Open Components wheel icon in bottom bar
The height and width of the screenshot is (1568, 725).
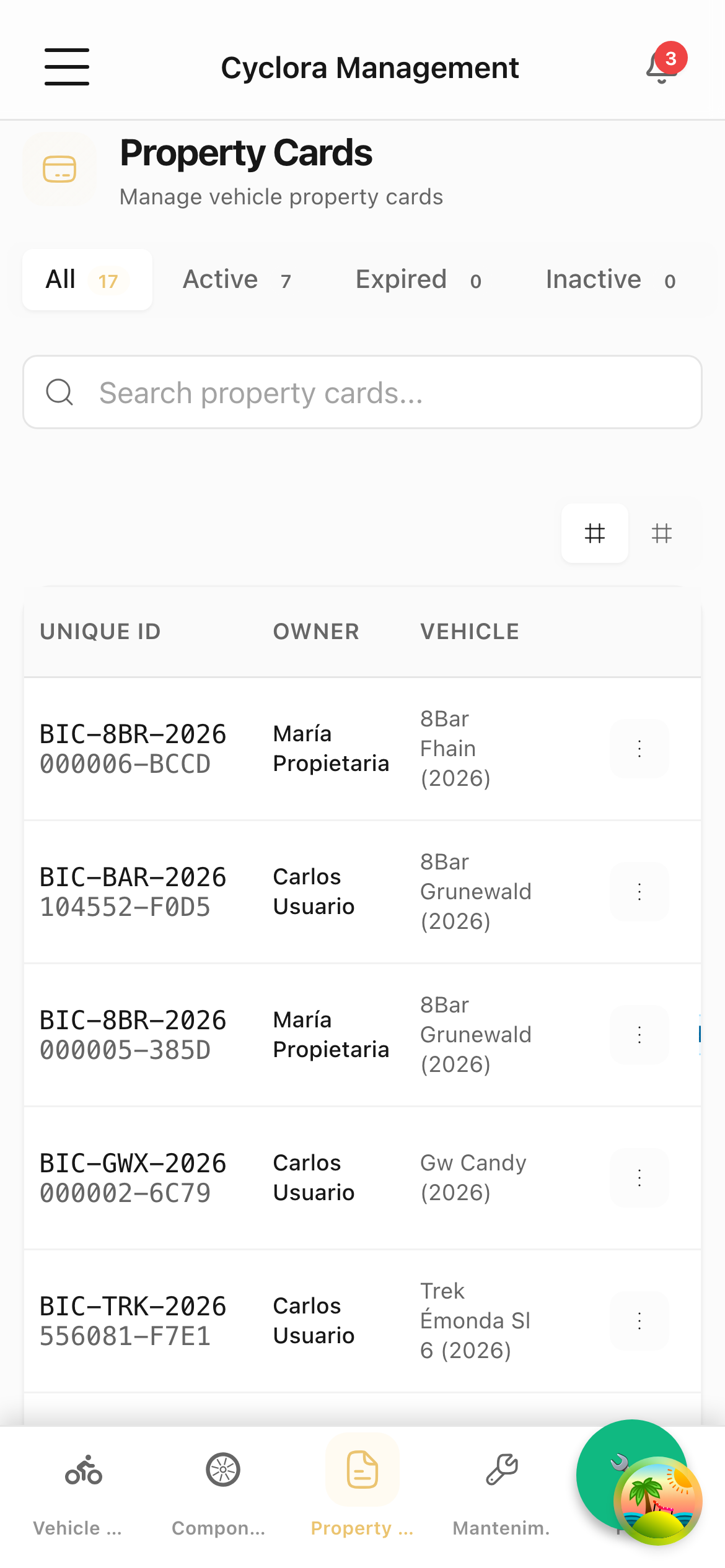(223, 1471)
